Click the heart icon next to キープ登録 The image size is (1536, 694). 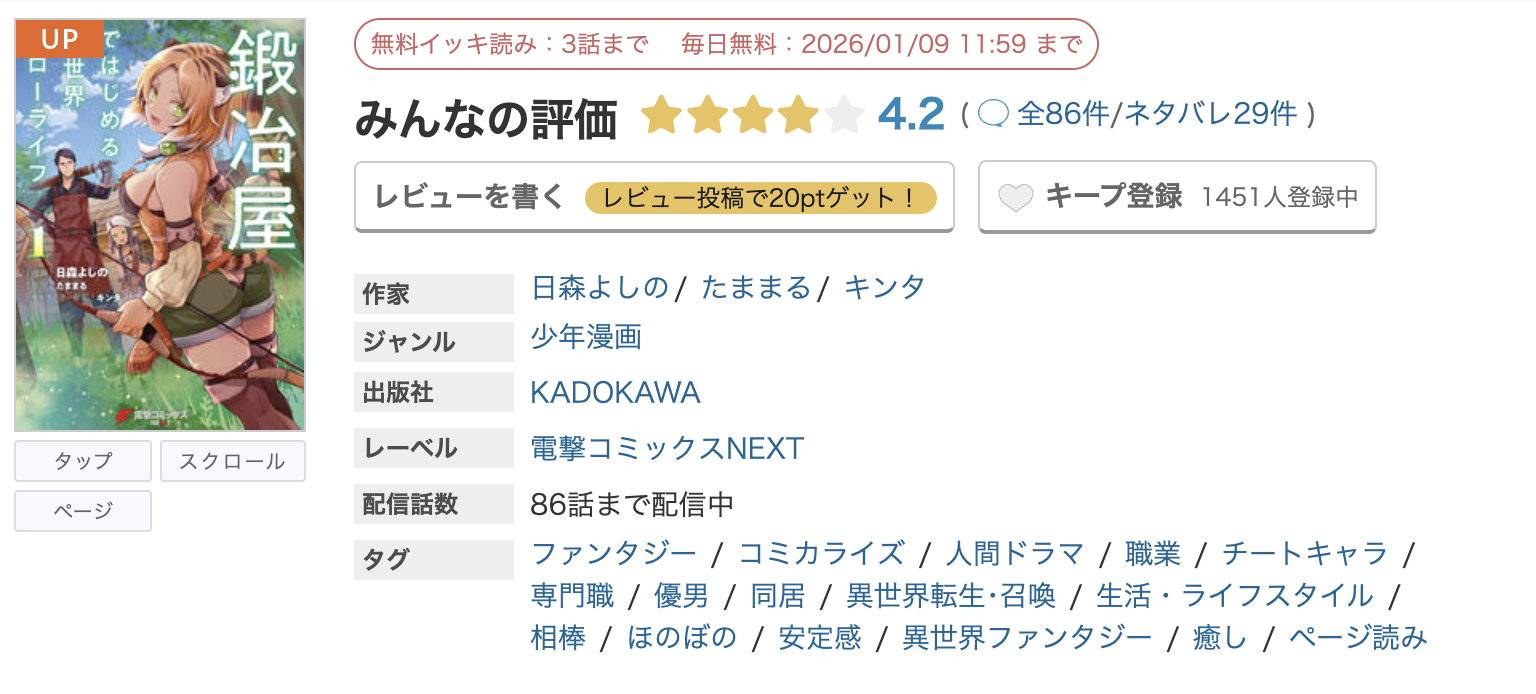tap(1016, 197)
